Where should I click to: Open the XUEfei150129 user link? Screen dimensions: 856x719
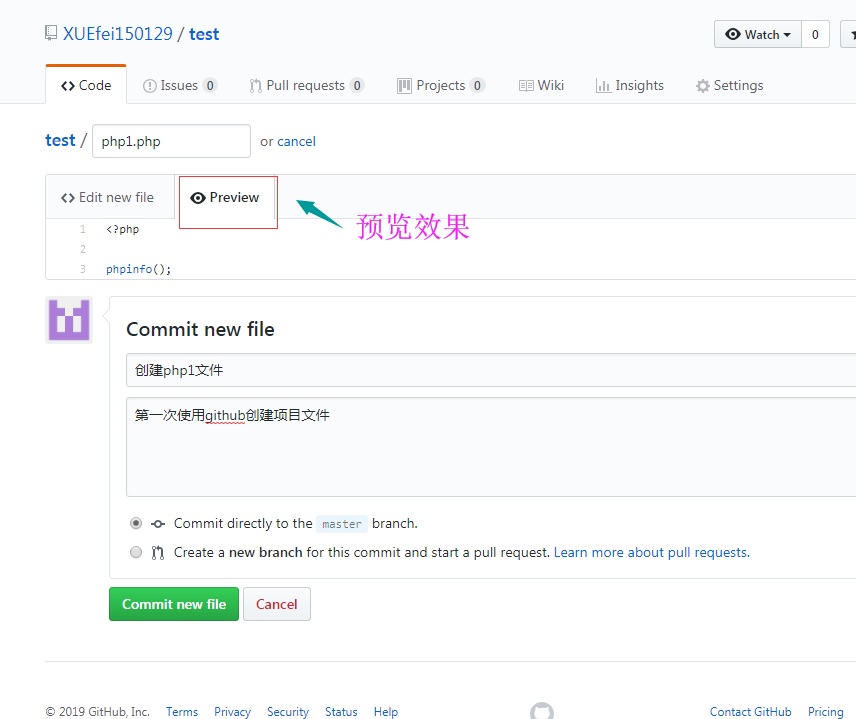[118, 34]
